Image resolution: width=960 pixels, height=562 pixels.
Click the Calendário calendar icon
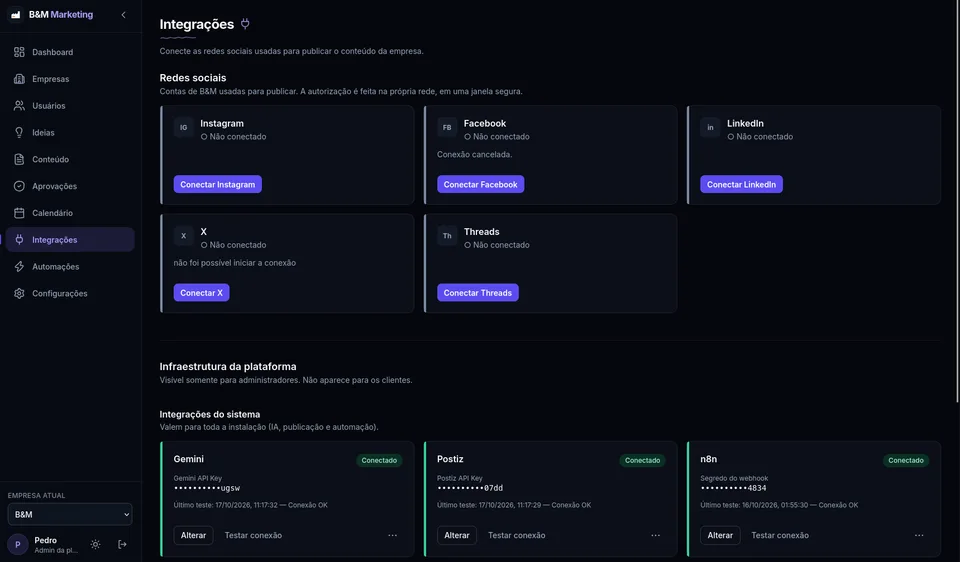[20, 213]
